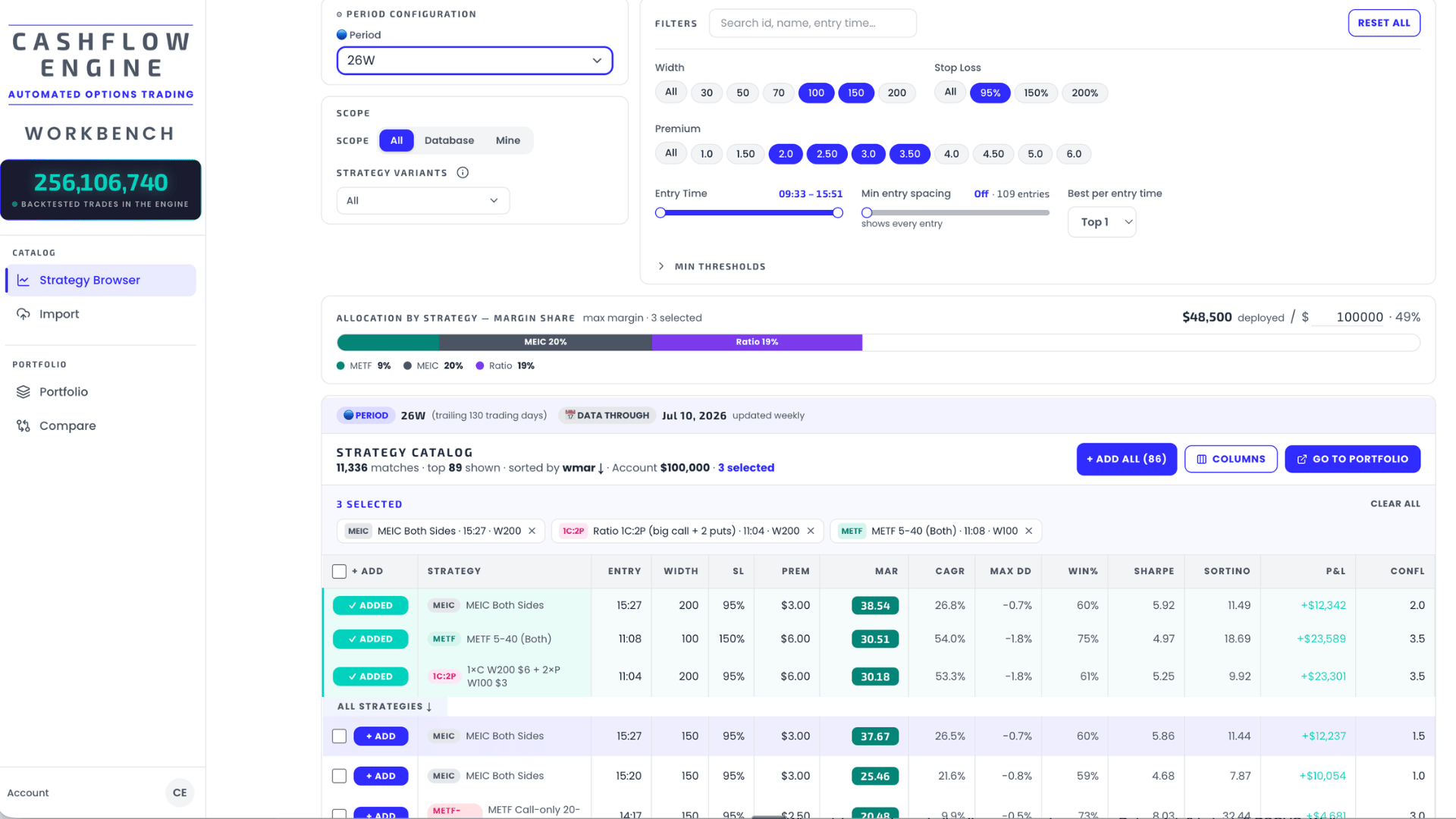The width and height of the screenshot is (1456, 819).
Task: Sort table by MAR column
Action: pyautogui.click(x=886, y=571)
